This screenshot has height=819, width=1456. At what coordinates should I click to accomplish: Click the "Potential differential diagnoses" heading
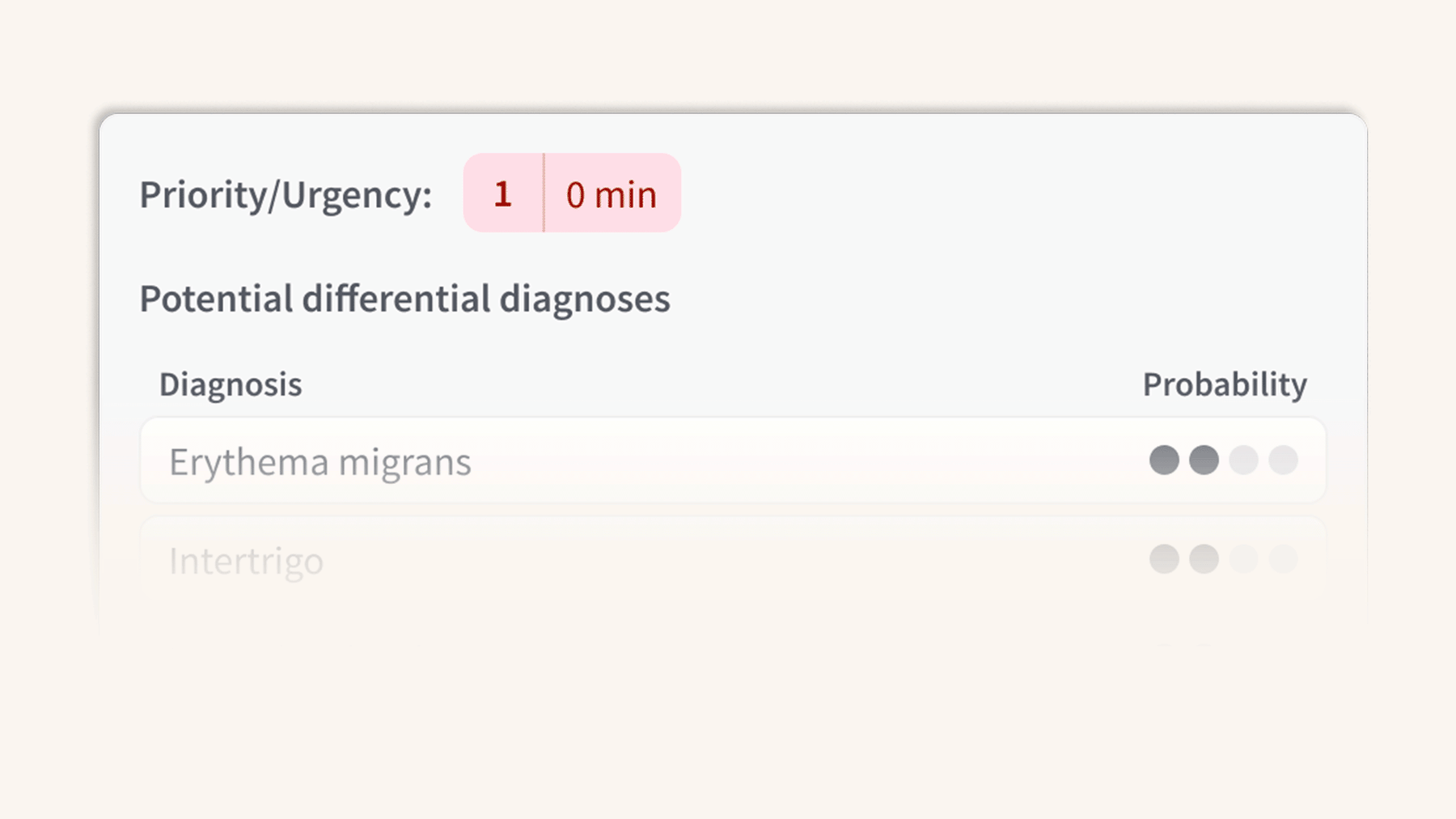(404, 299)
